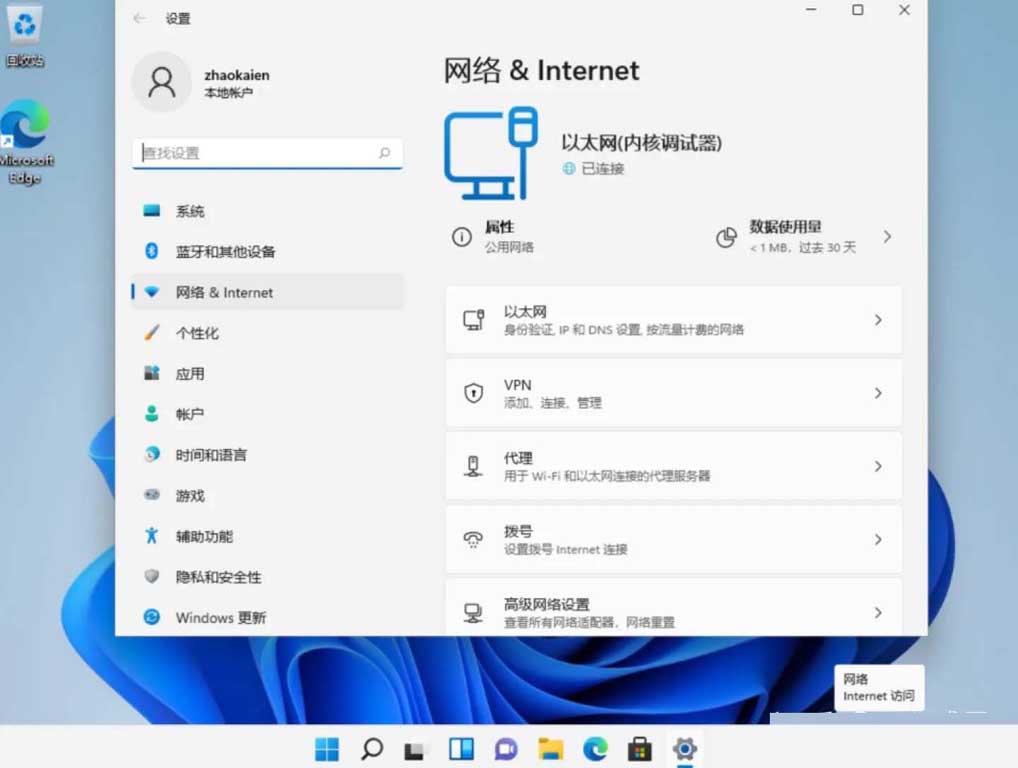The image size is (1018, 768).
Task: Open the 辅助功能 settings icon
Action: pos(151,536)
